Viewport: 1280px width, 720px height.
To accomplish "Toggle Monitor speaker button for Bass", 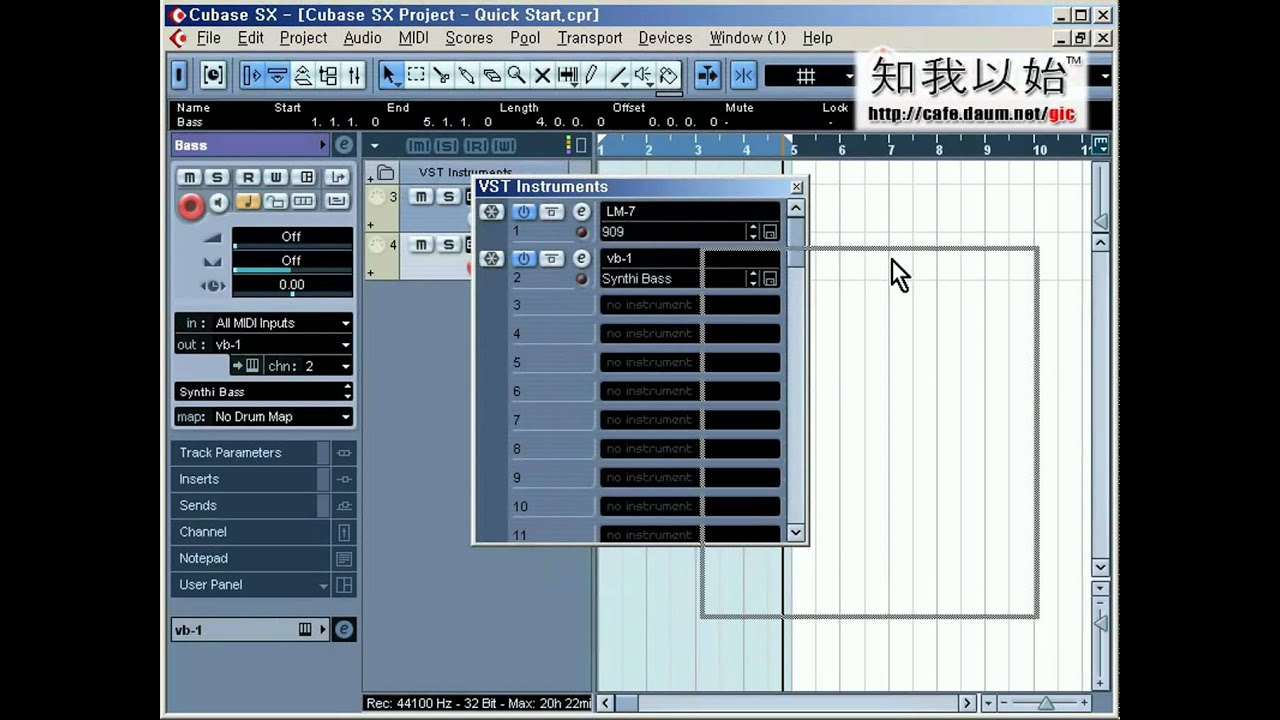I will click(219, 203).
